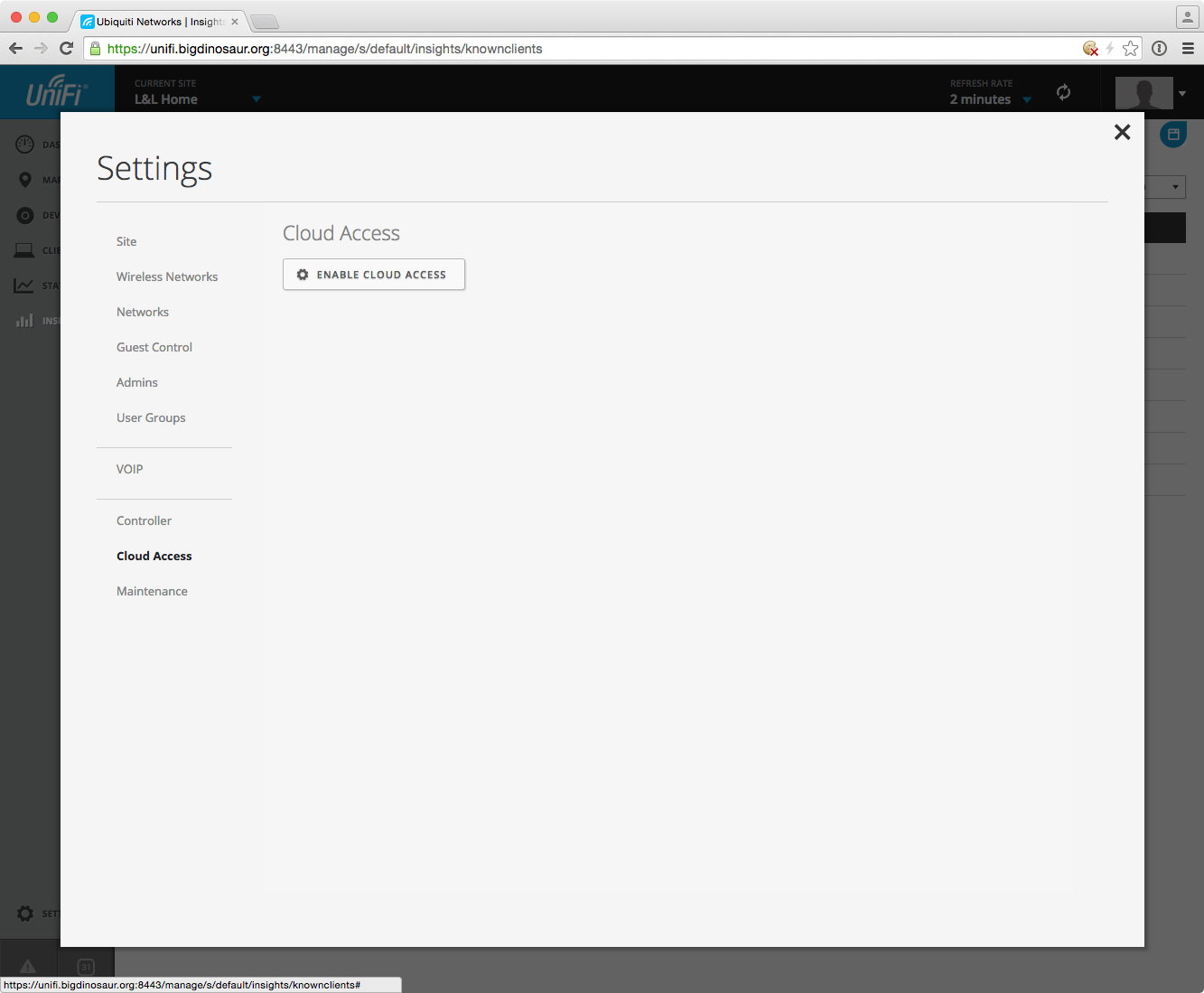Open the Chrome hamburger menu
The height and width of the screenshot is (993, 1204).
coord(1188,49)
